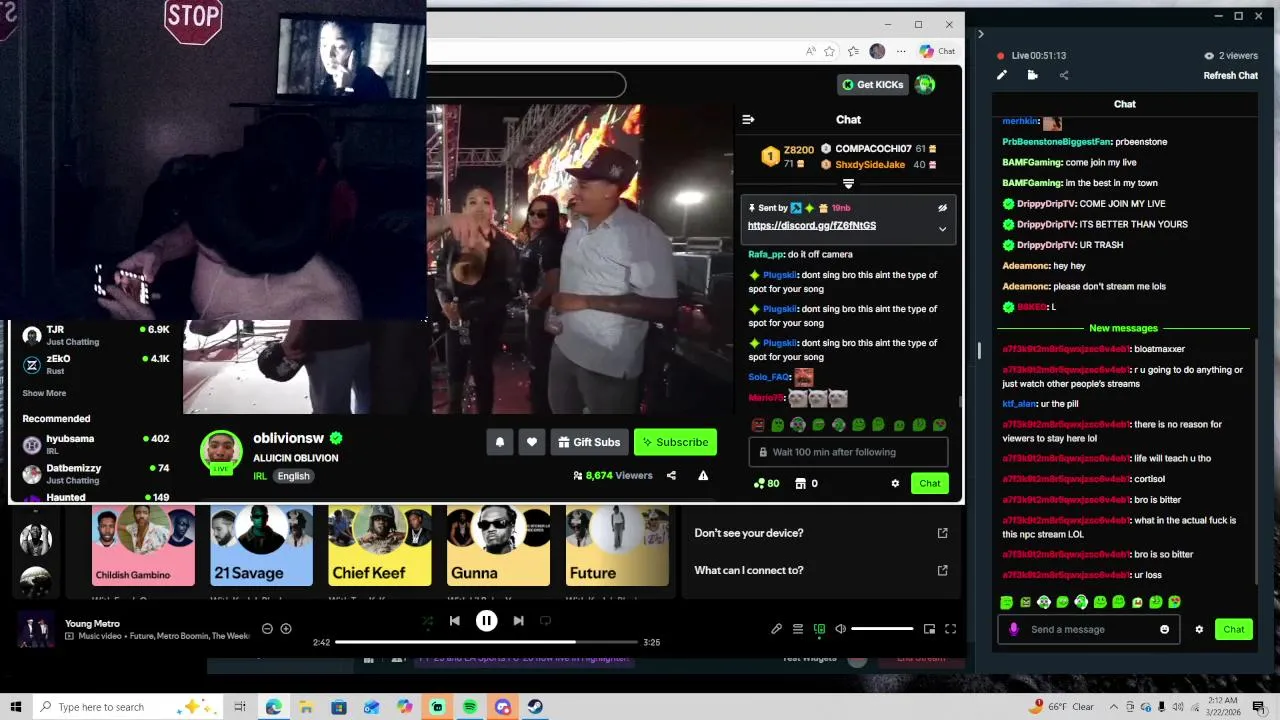Screen dimensions: 1280x720
Task: Open the pinned discord.gg link
Action: pyautogui.click(x=812, y=226)
